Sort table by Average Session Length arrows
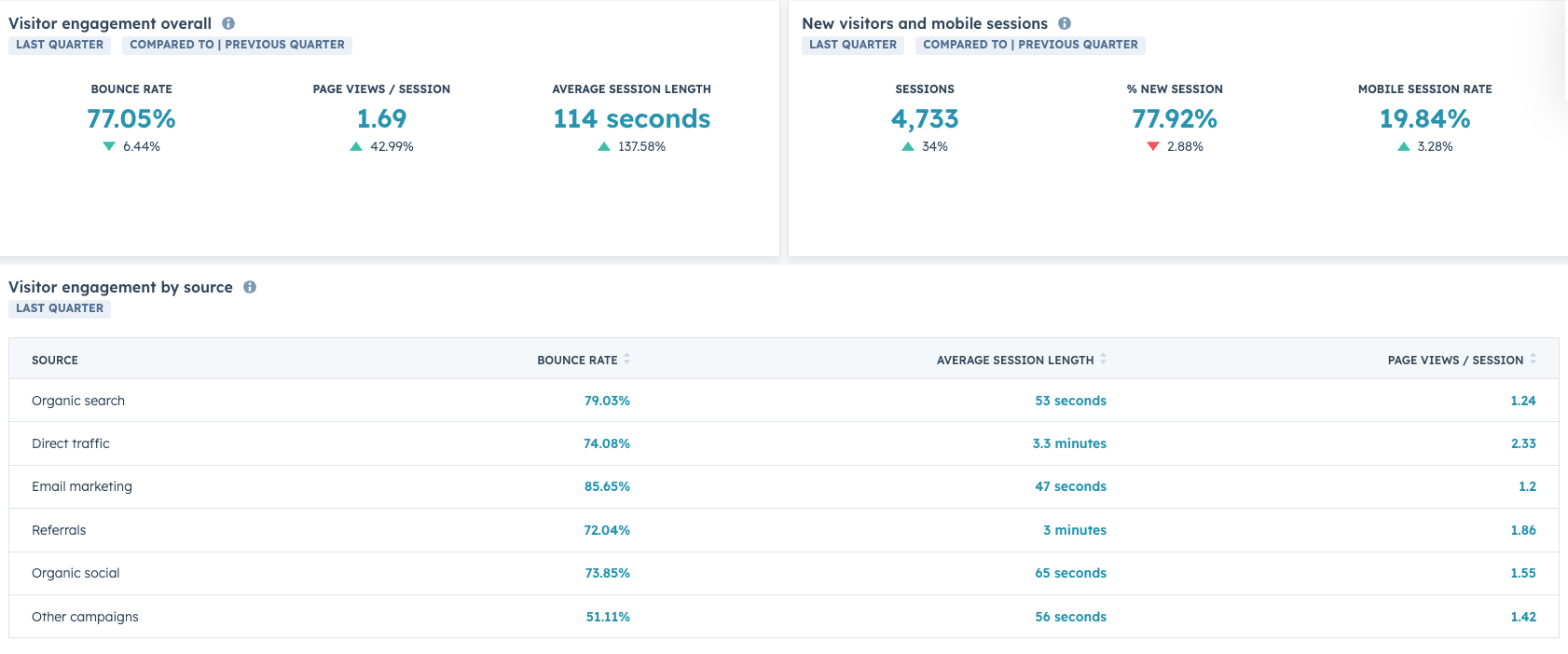This screenshot has height=654, width=1568. point(1104,359)
